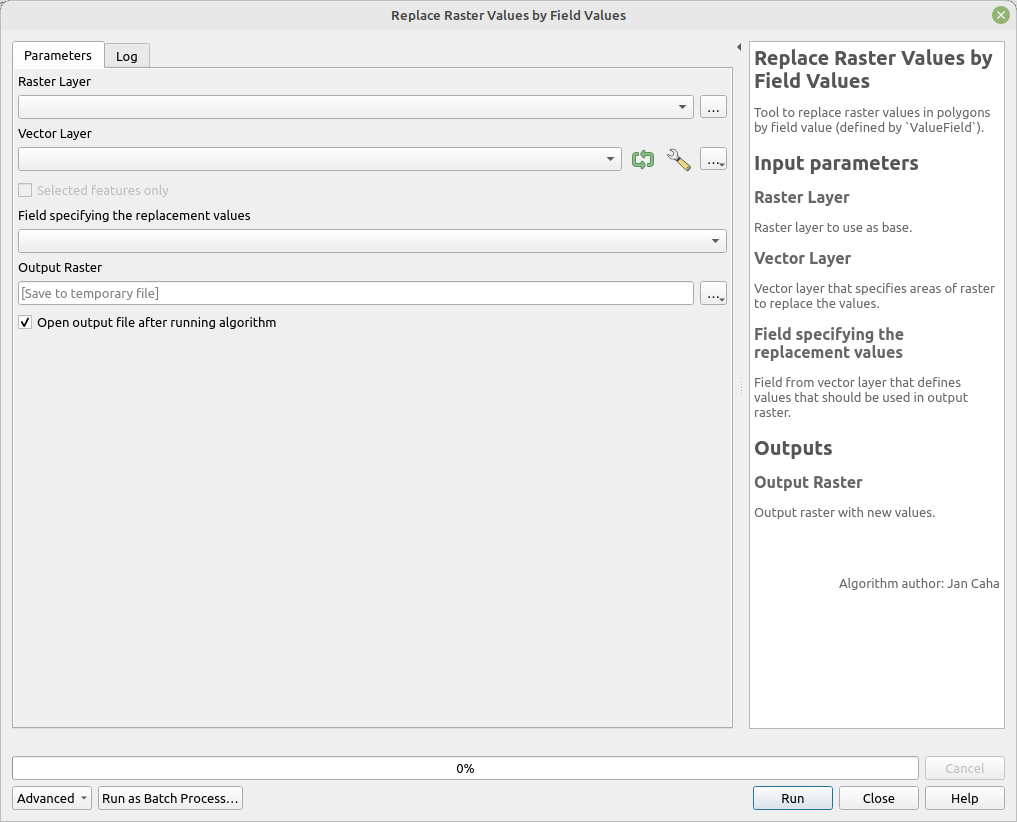Run the Replace Raster Values algorithm
This screenshot has width=1017, height=822.
pyautogui.click(x=792, y=798)
